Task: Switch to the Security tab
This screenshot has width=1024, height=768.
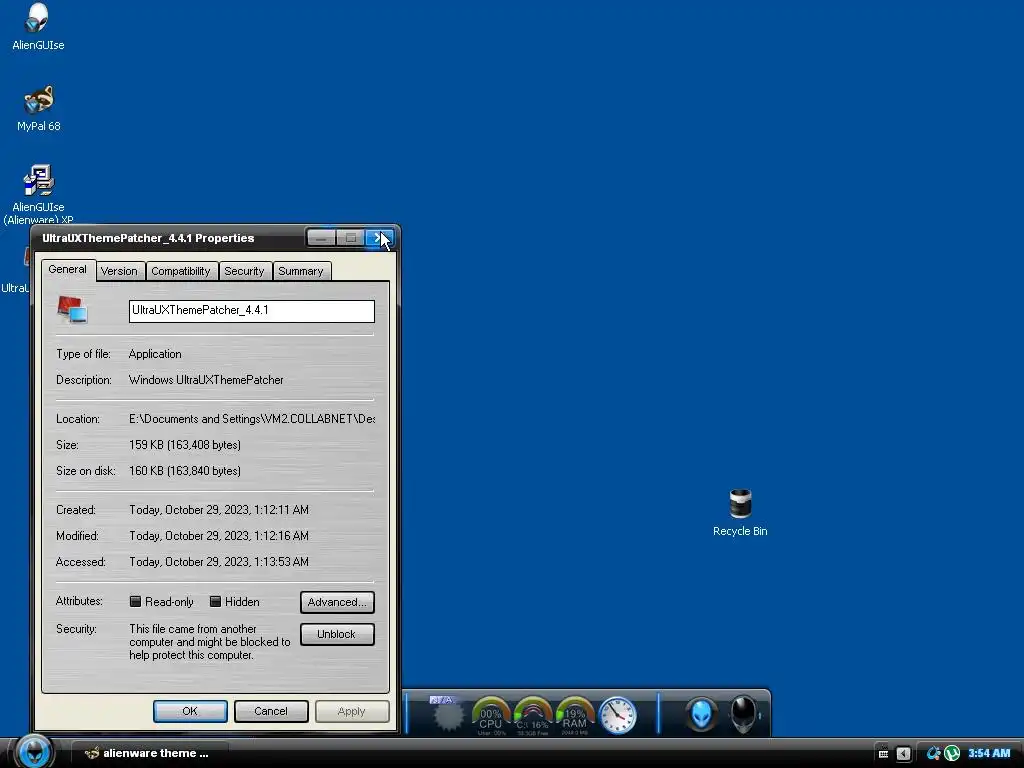Action: [244, 271]
